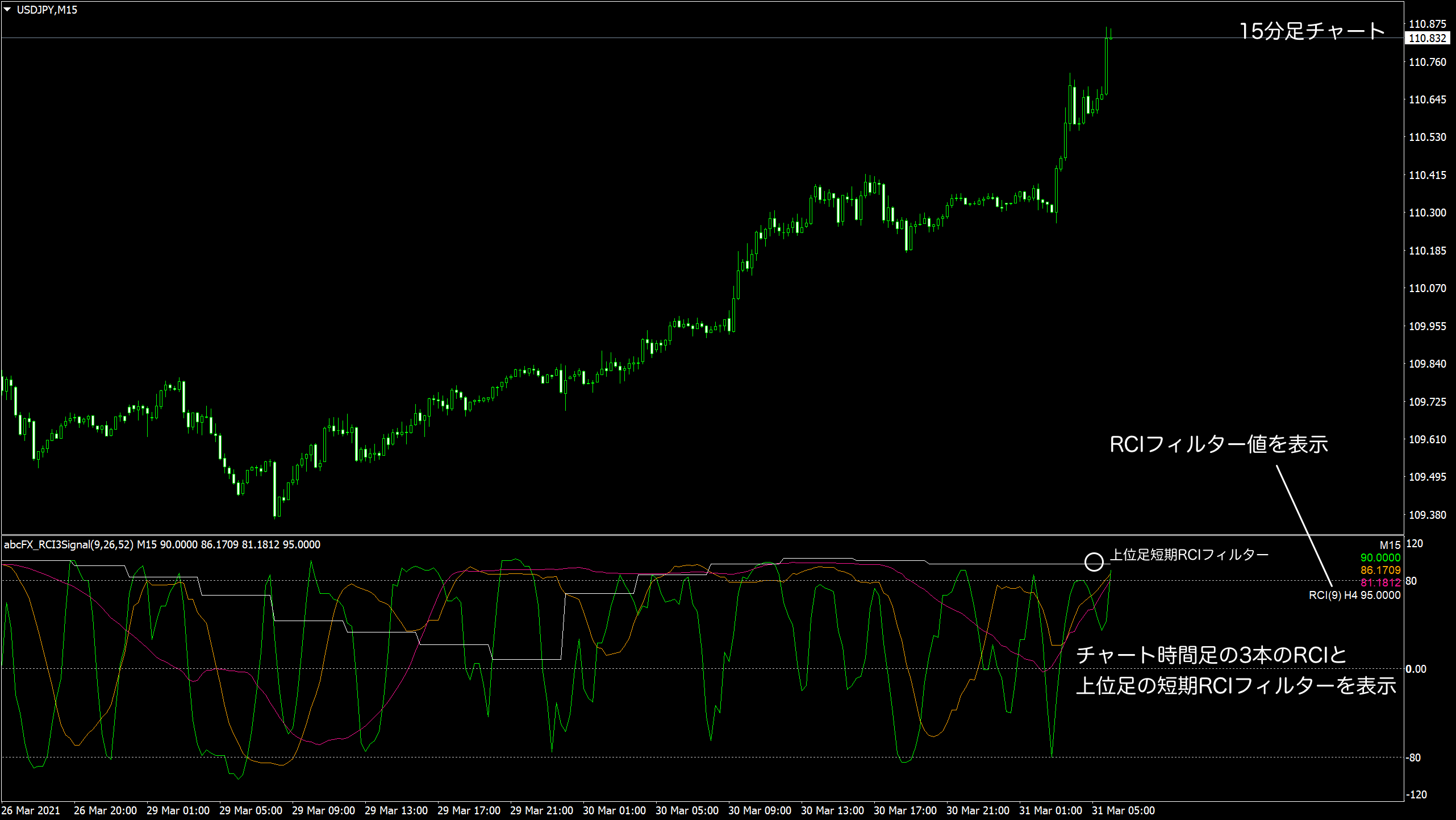Screen dimensions: 1456x820
Task: Click the green 90.0000 RCI value
Action: click(x=1380, y=557)
